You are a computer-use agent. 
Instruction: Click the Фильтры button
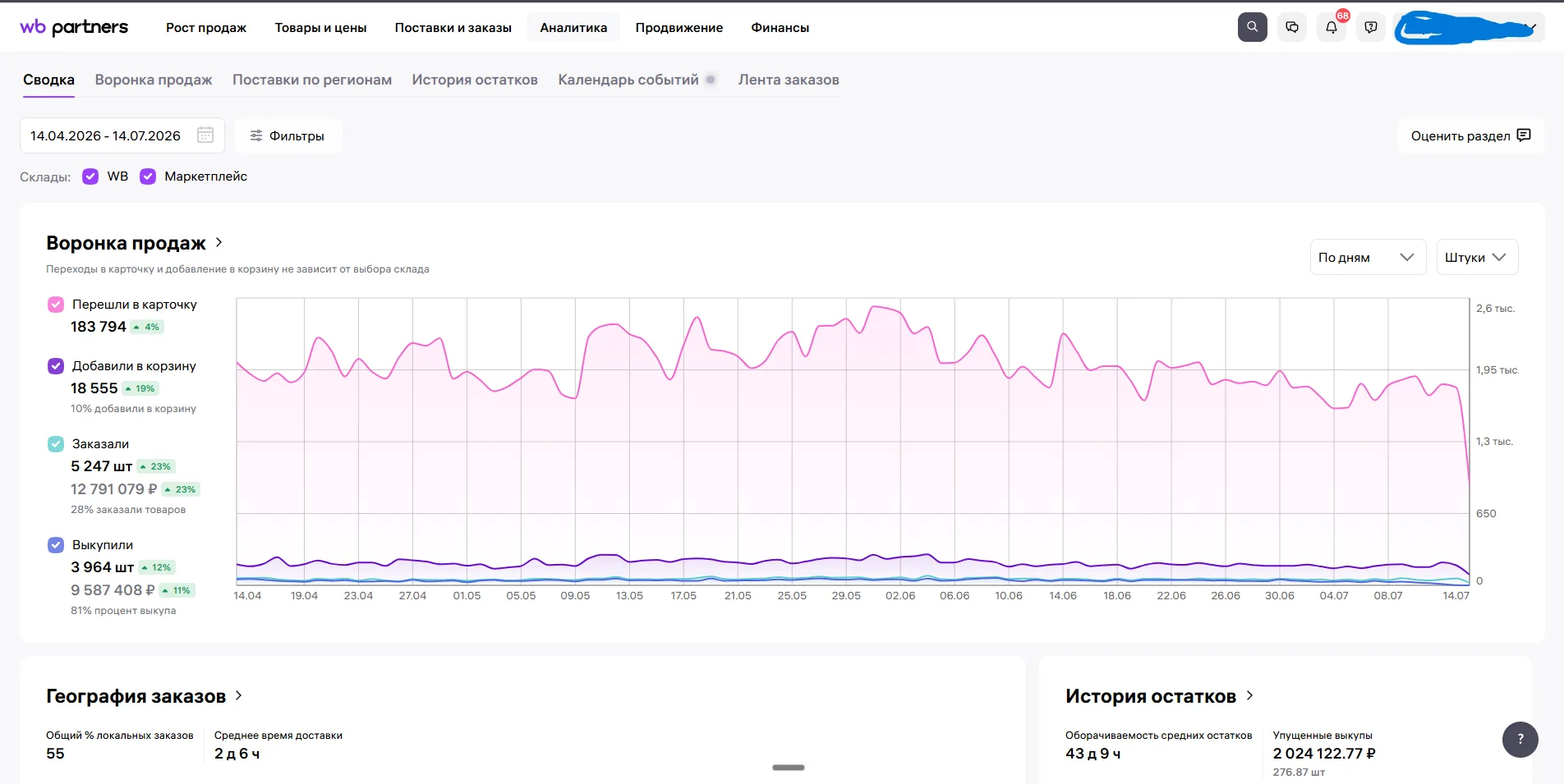(287, 135)
